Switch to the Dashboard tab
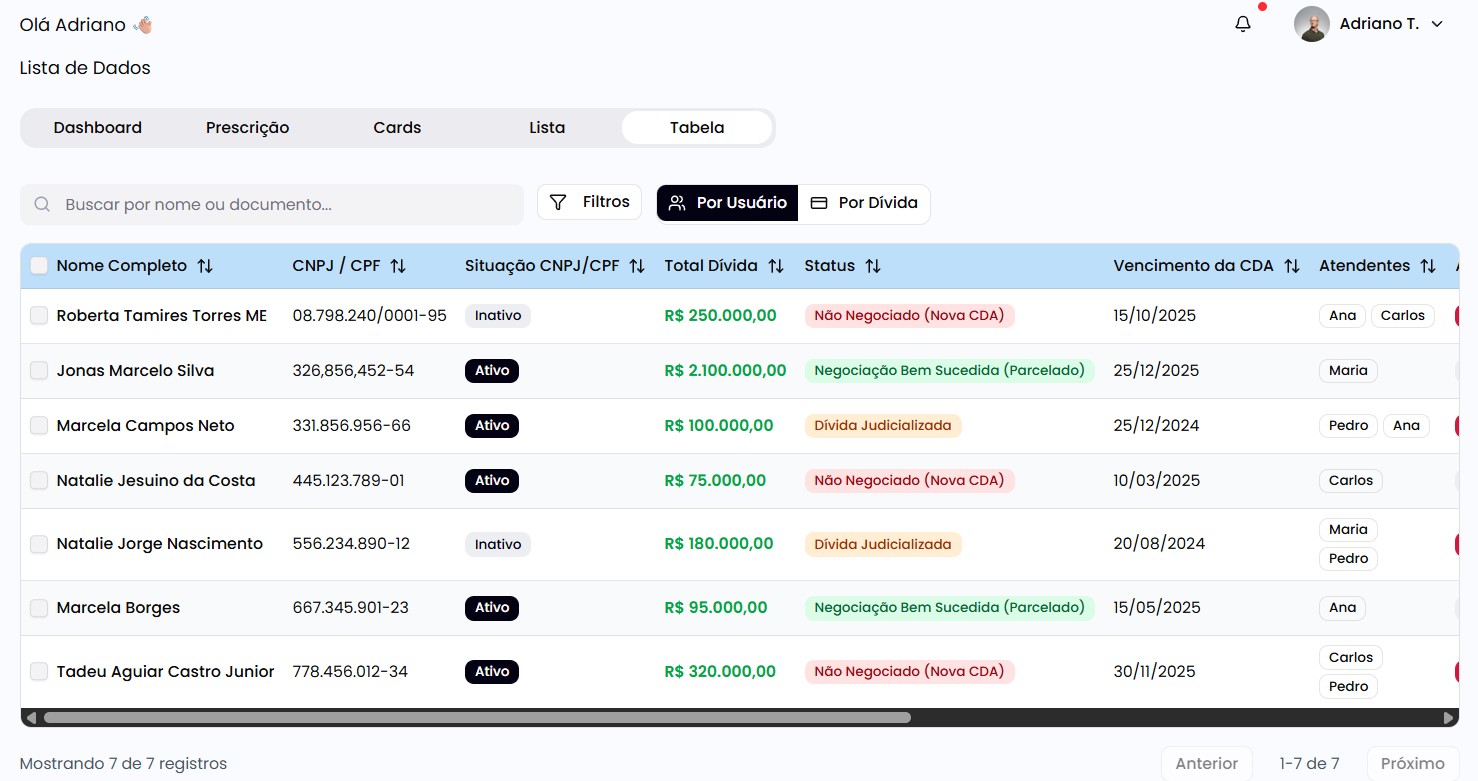The image size is (1478, 781). point(98,128)
